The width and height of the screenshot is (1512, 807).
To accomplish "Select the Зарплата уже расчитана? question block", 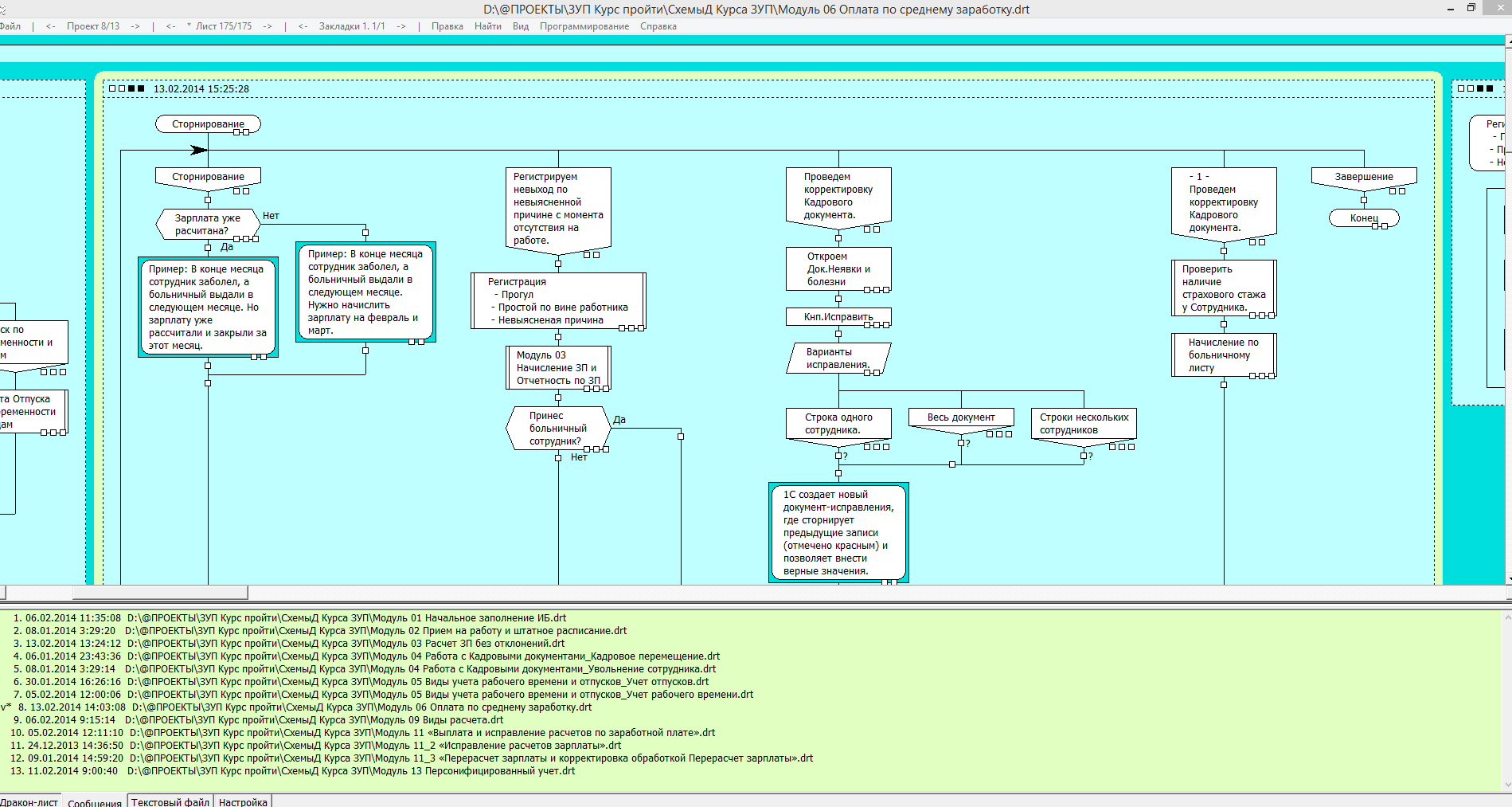I will pyautogui.click(x=208, y=224).
